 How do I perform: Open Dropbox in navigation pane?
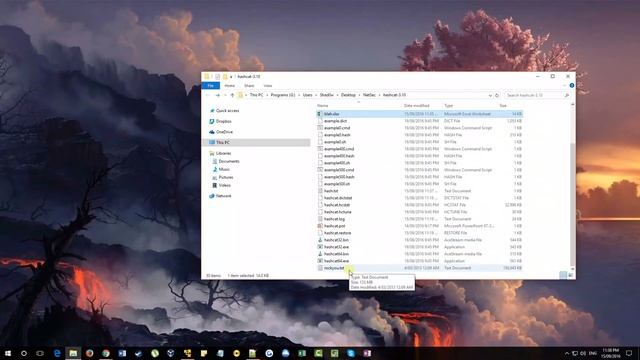pos(220,121)
